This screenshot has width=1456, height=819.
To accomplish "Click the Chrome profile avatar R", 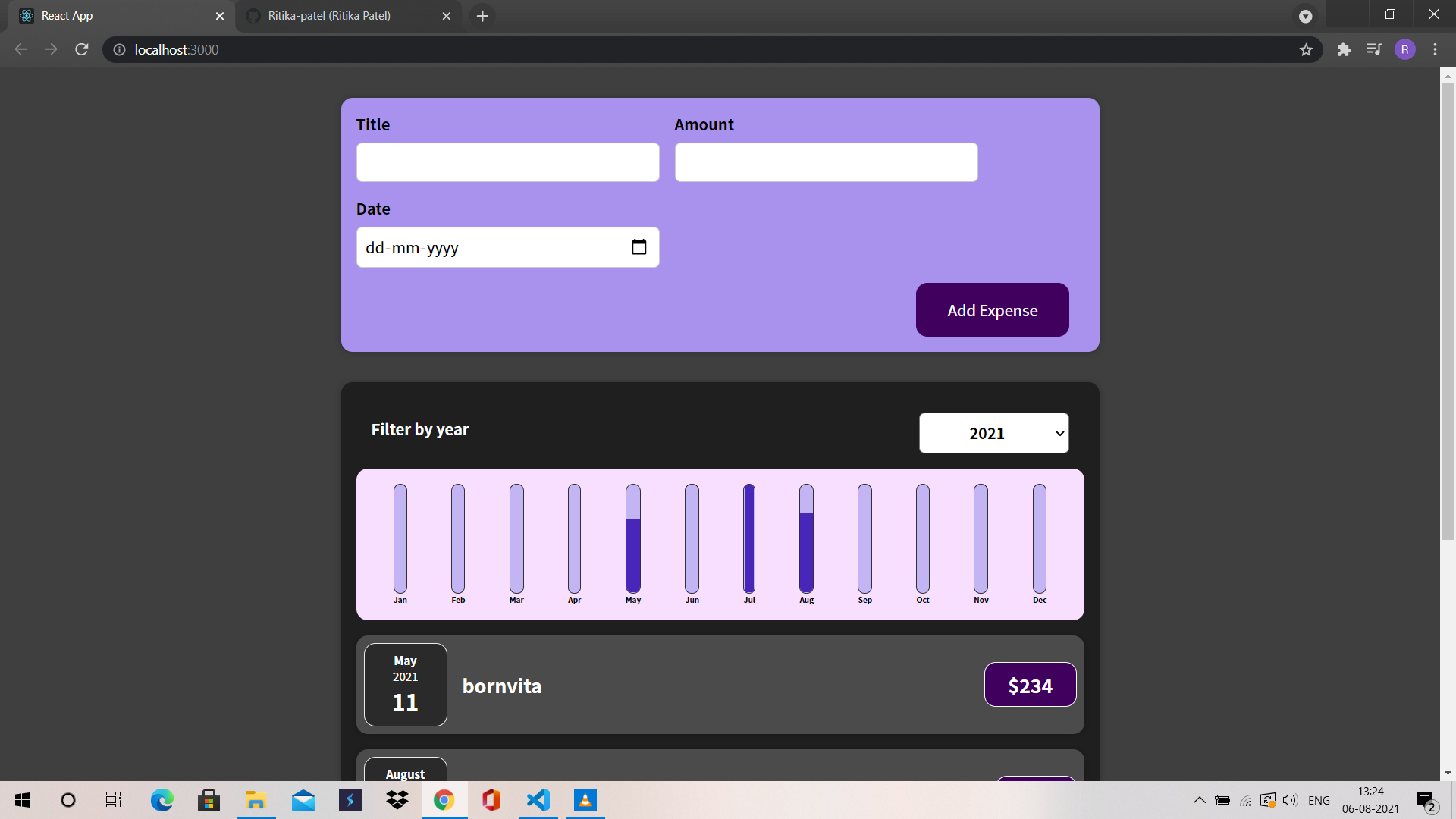I will (1405, 49).
